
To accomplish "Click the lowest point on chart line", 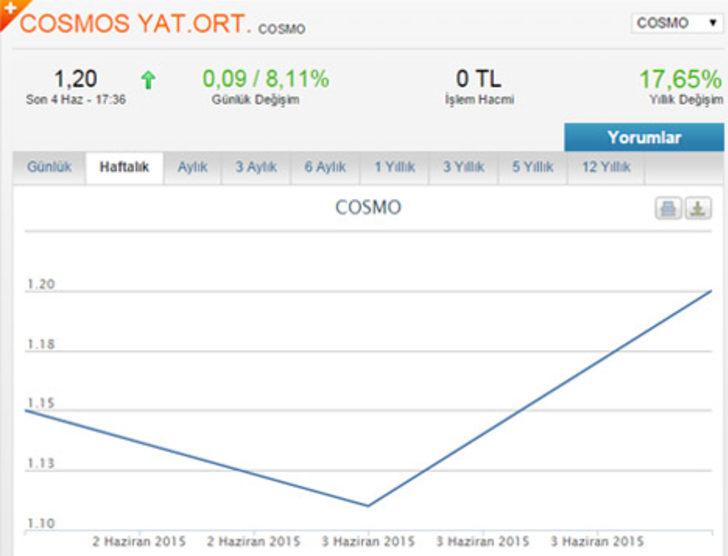I will pos(367,505).
